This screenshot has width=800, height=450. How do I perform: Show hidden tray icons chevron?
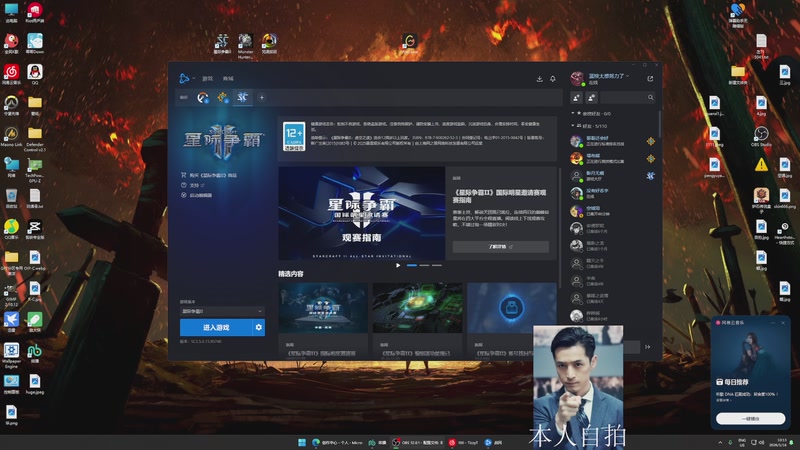(x=720, y=442)
